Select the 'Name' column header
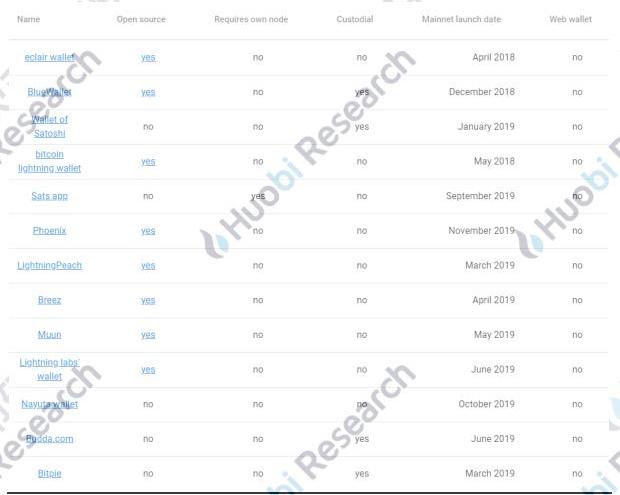The width and height of the screenshot is (620, 495). coord(28,19)
